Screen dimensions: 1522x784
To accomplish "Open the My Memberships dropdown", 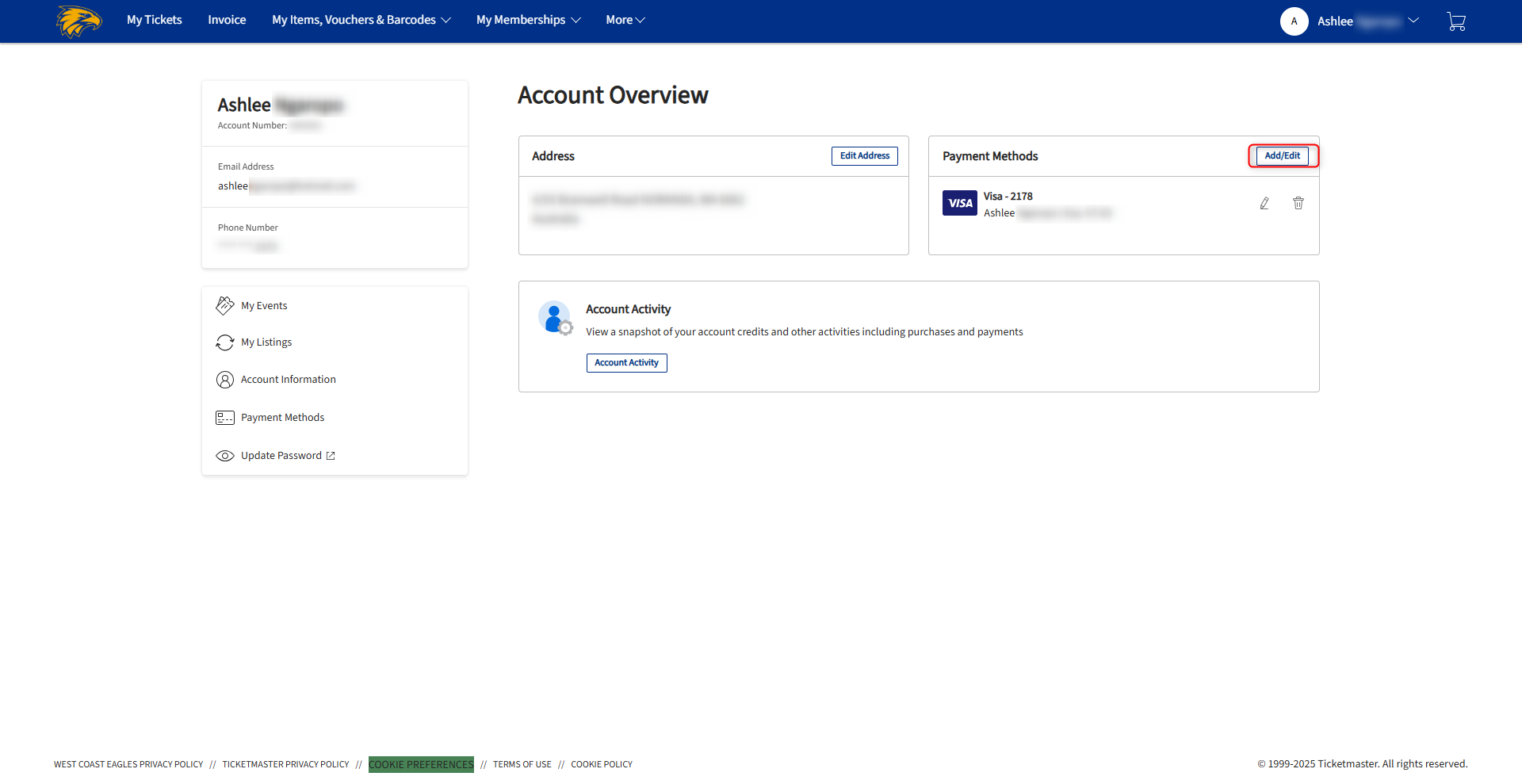I will (x=528, y=20).
